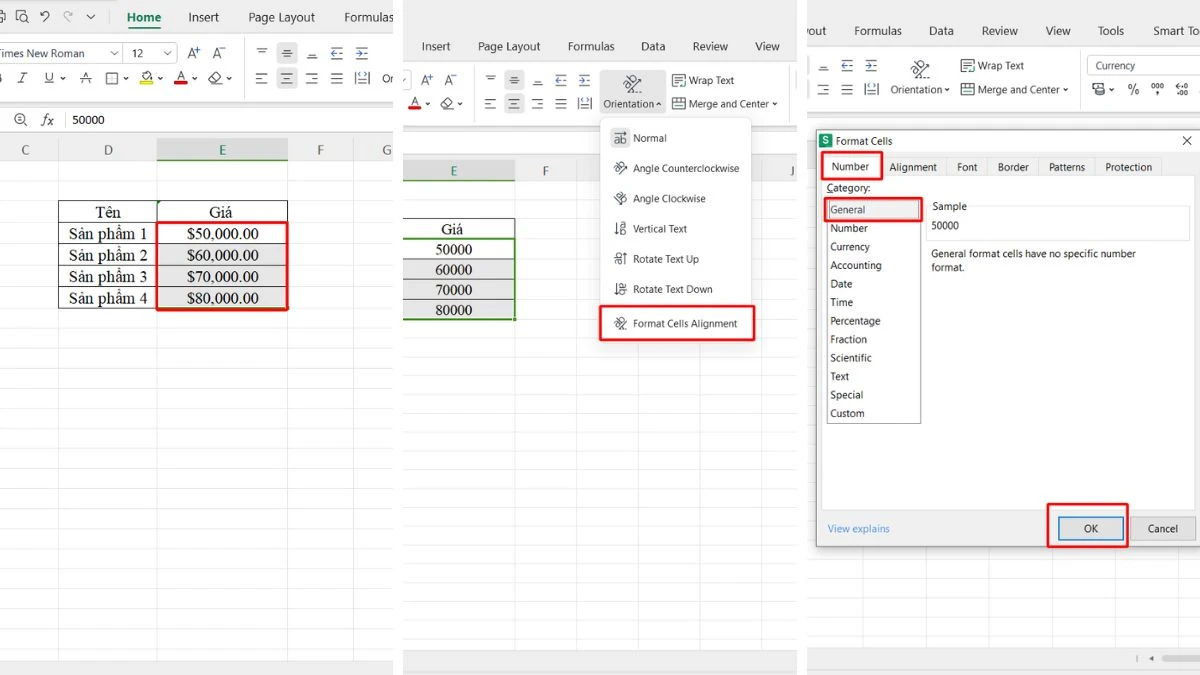Switch to the Alignment tab in Format Cells

coord(912,167)
